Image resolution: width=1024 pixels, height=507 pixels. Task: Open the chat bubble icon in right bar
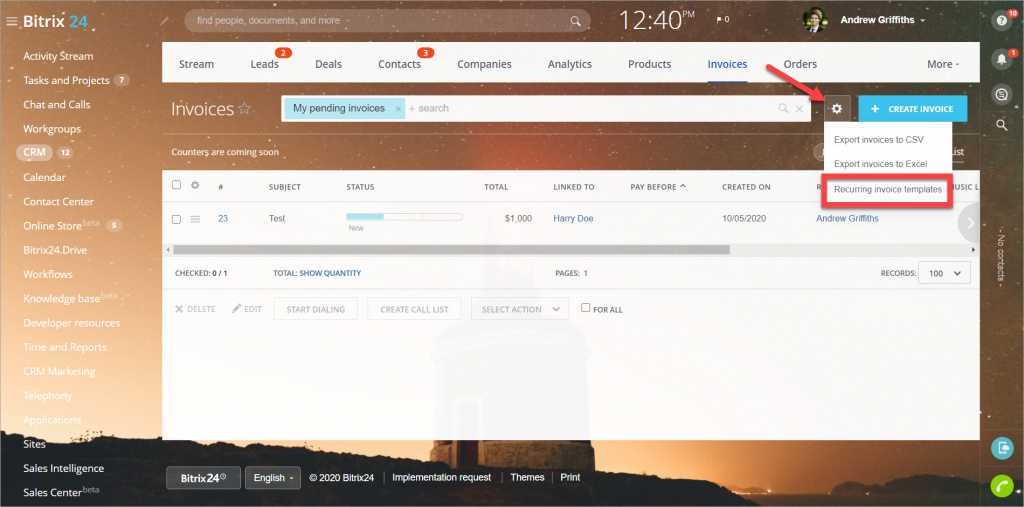tap(1001, 95)
